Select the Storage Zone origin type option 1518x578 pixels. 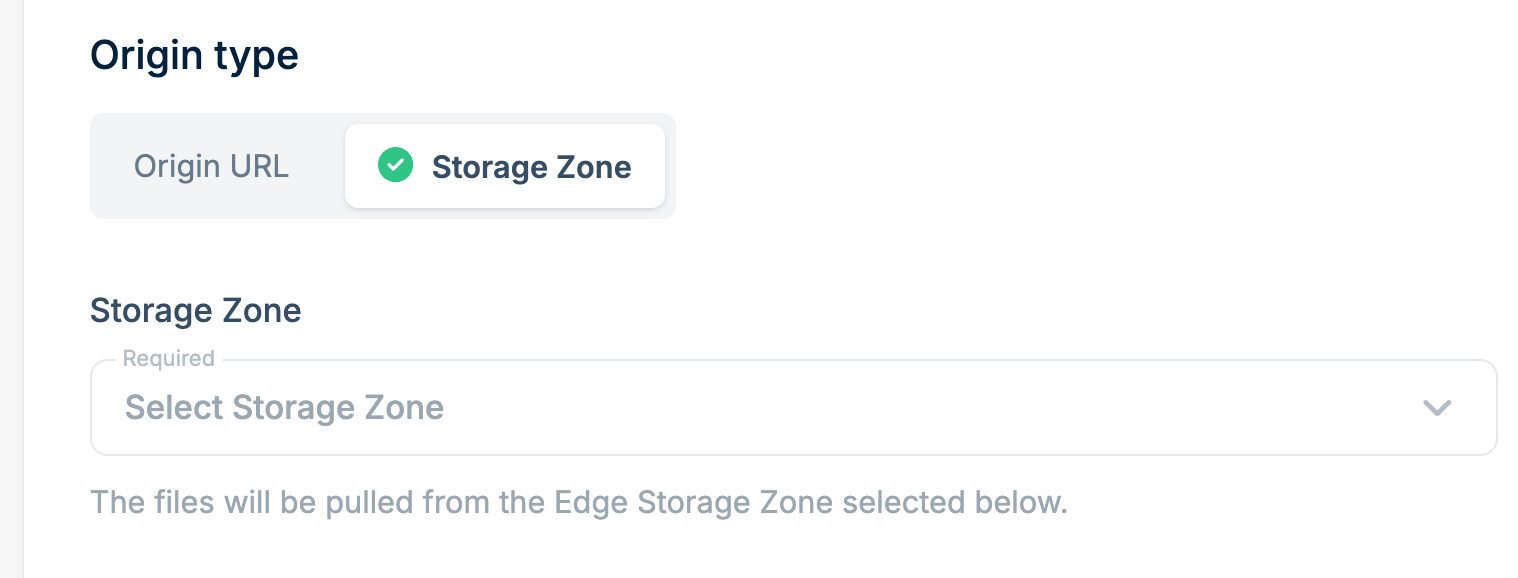pyautogui.click(x=505, y=166)
